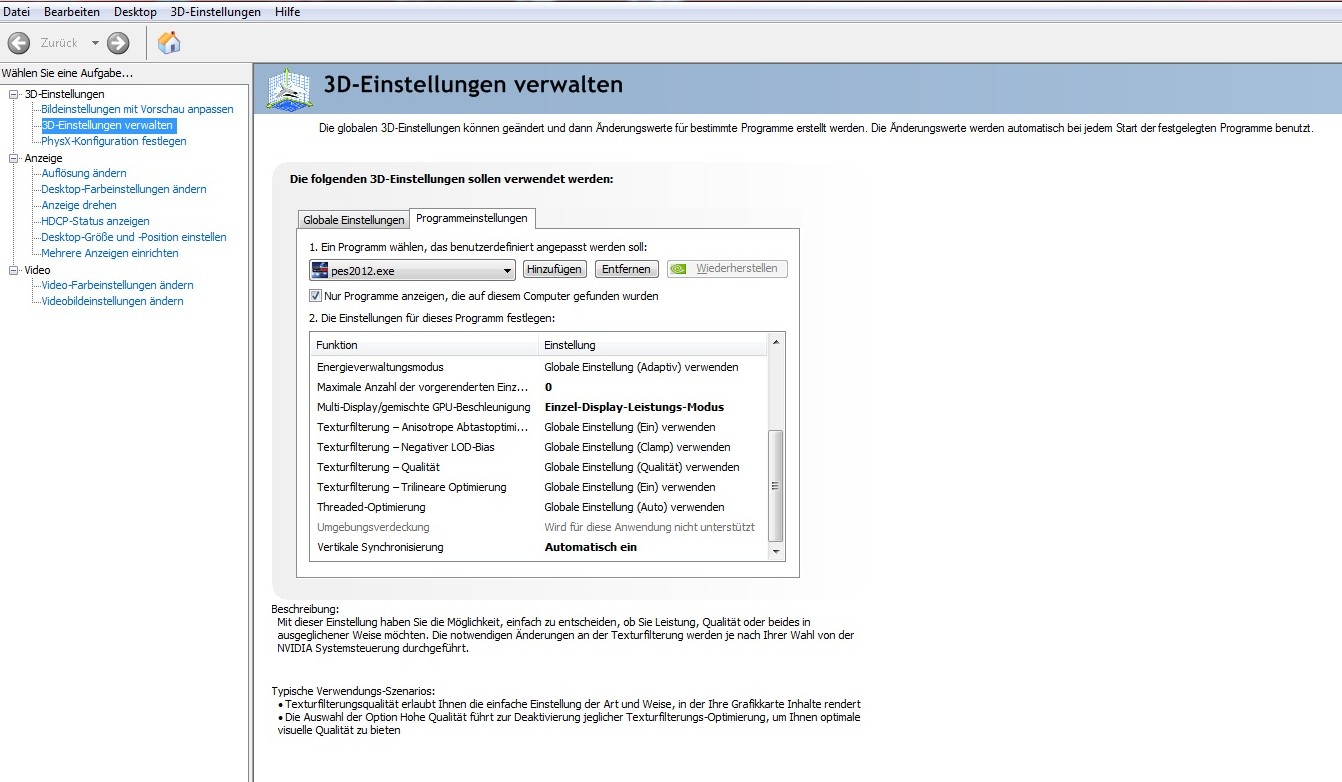This screenshot has width=1342, height=782.
Task: Open the Home icon in toolbar
Action: point(169,42)
